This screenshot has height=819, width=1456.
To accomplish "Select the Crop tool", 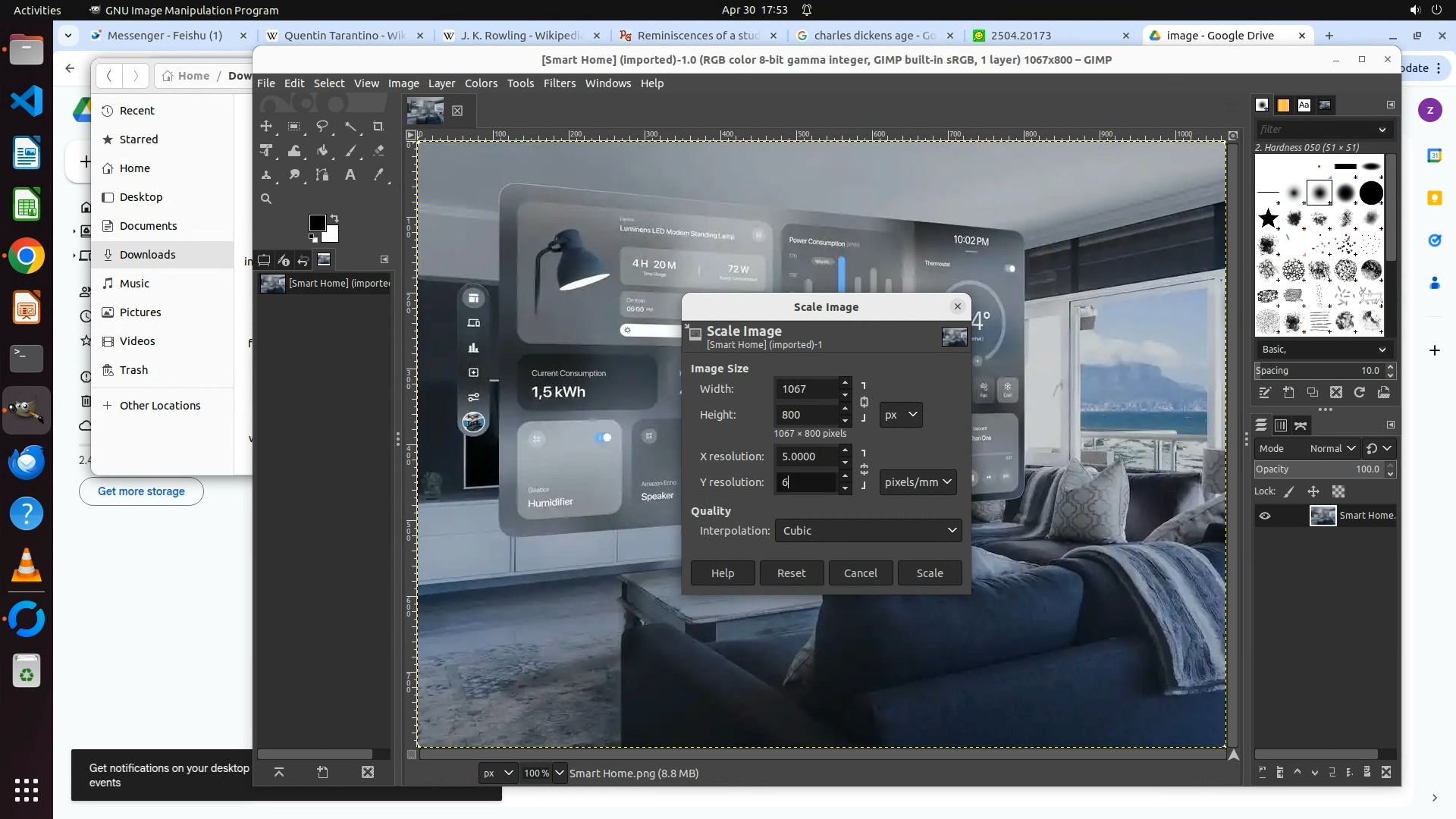I will pos(378,127).
